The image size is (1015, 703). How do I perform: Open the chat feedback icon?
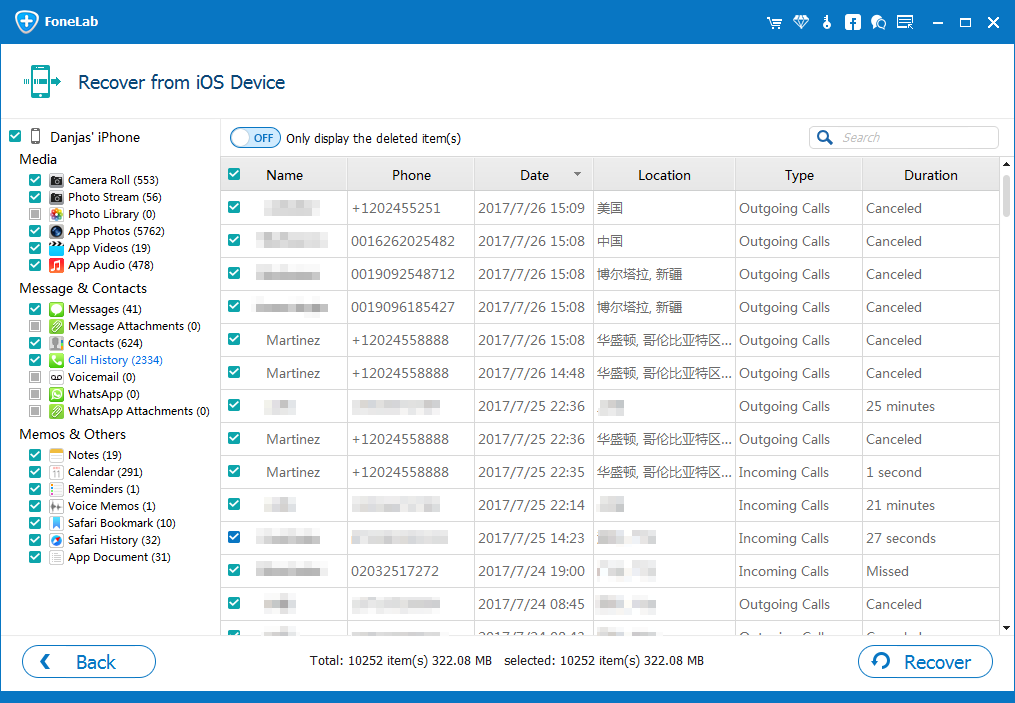878,22
